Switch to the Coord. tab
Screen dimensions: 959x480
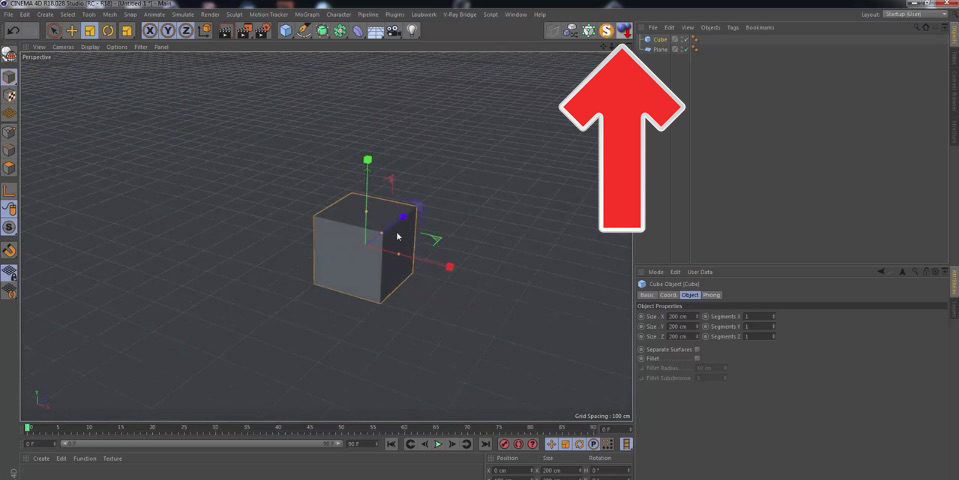(668, 295)
